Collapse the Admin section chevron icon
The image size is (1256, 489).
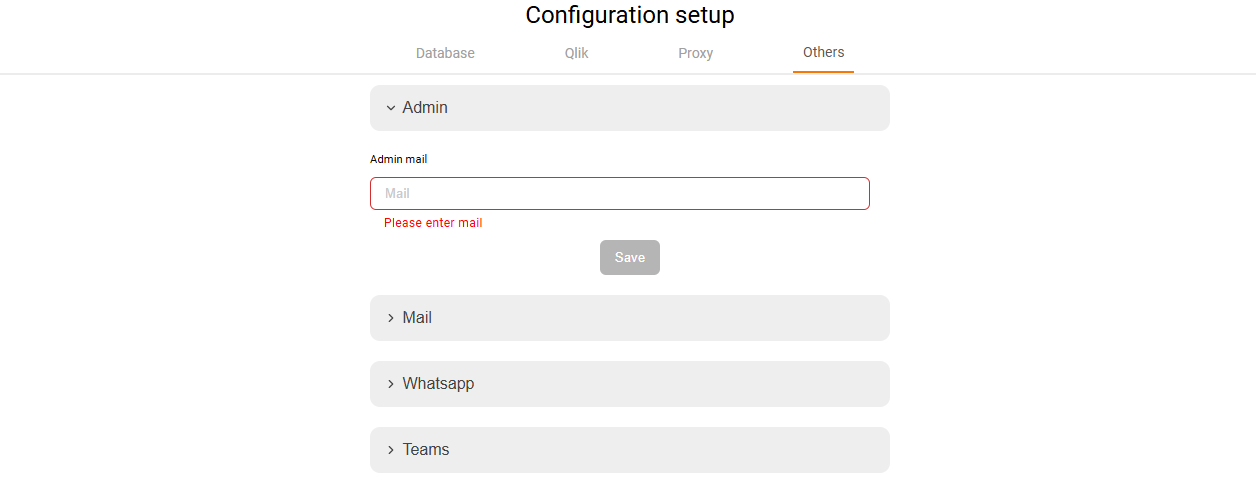tap(391, 108)
